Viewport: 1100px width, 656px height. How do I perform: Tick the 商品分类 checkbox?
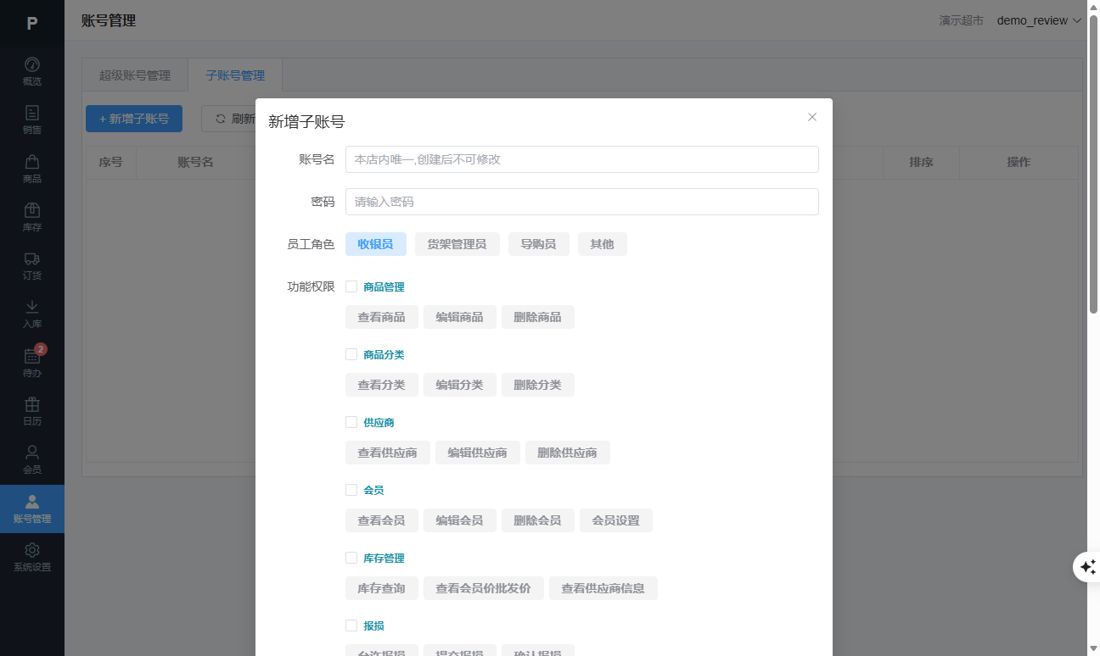(351, 354)
